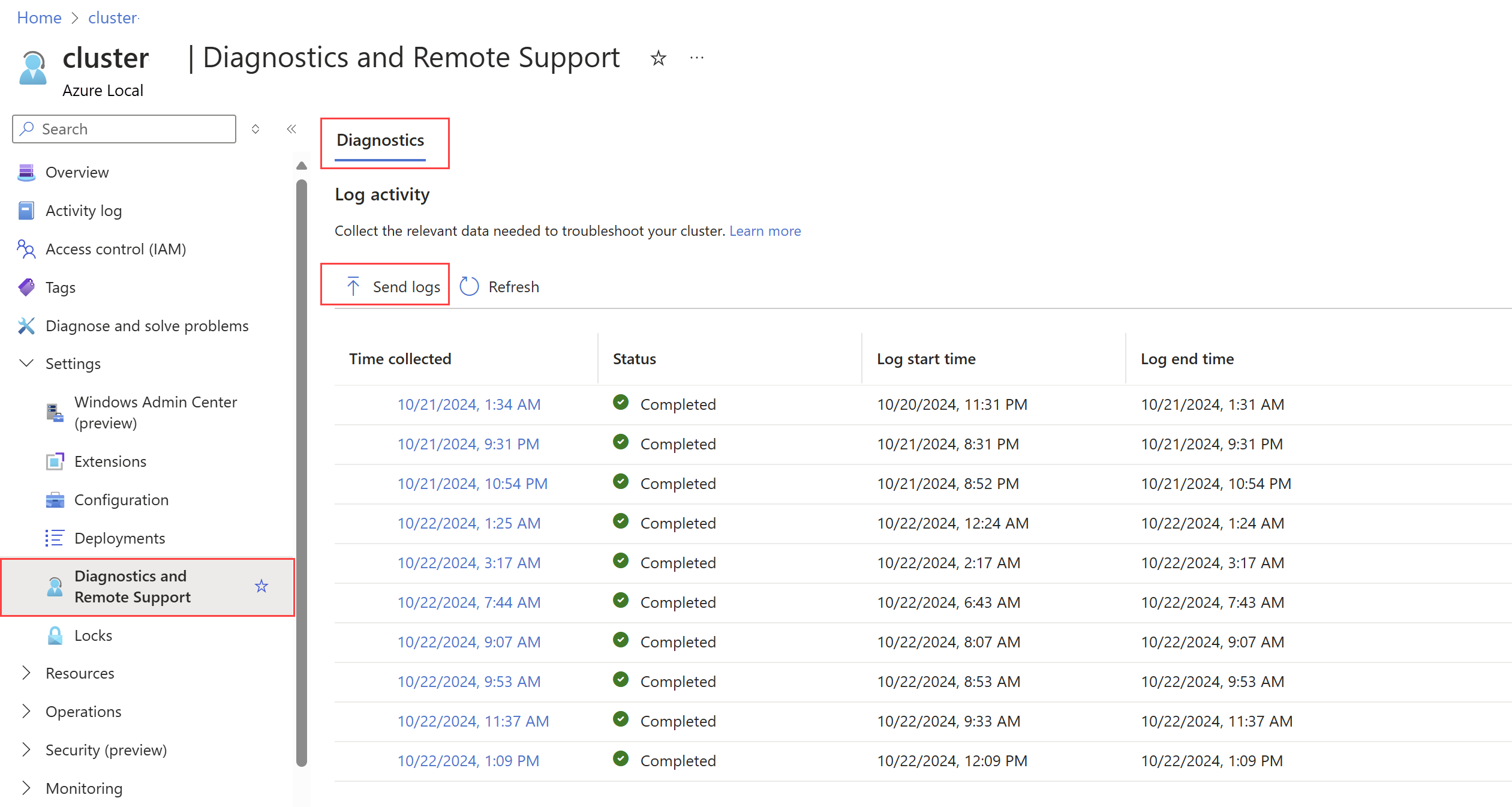Open the Deployments menu item
Image resolution: width=1512 pixels, height=807 pixels.
pyautogui.click(x=119, y=538)
